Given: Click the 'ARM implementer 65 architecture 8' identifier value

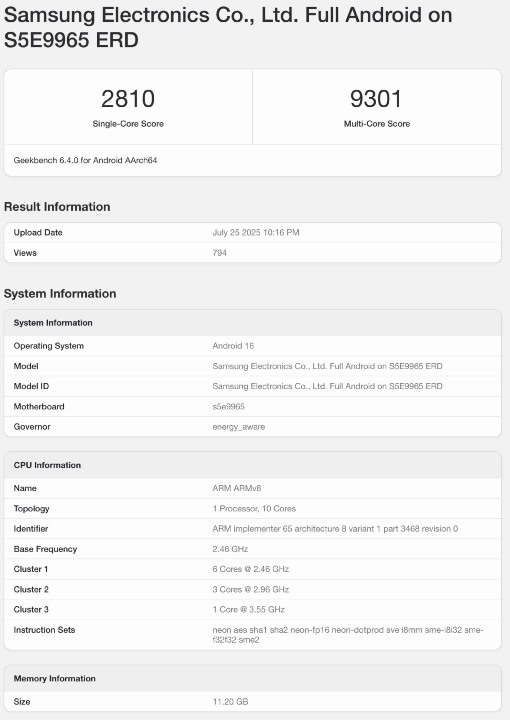Looking at the screenshot, I should [335, 529].
